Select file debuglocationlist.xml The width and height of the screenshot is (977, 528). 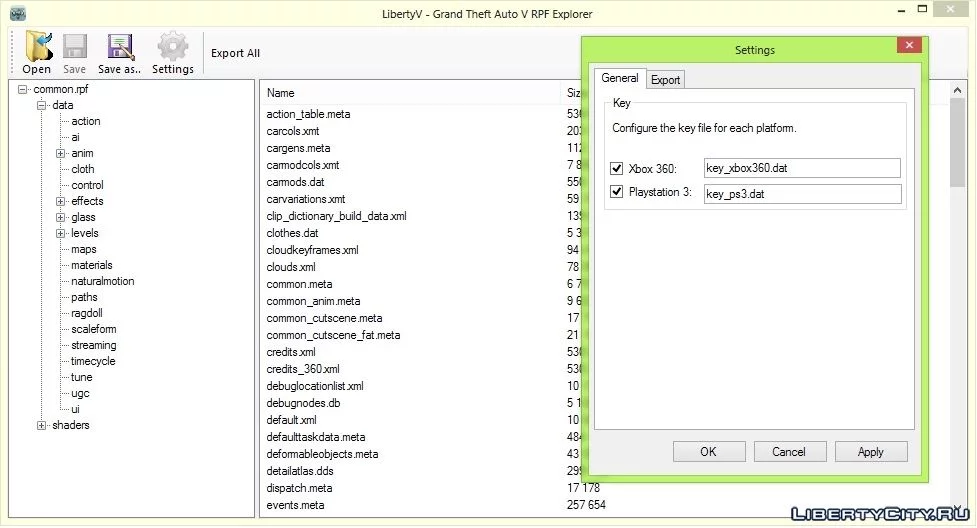tap(315, 386)
